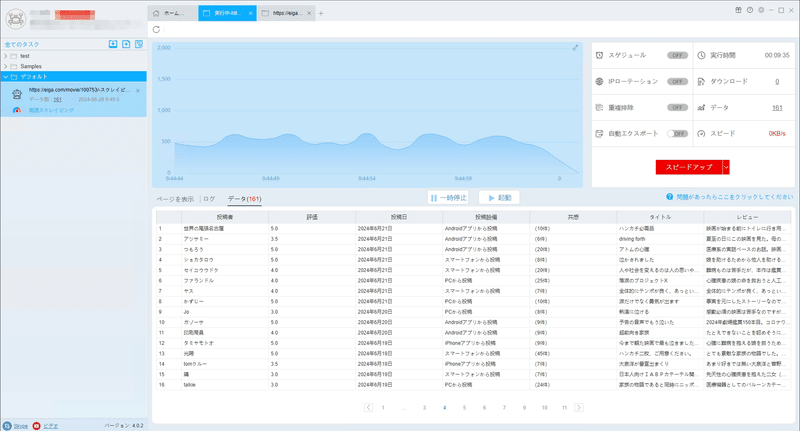Click the refresh icon below the tabs
The height and width of the screenshot is (431, 800).
156,30
